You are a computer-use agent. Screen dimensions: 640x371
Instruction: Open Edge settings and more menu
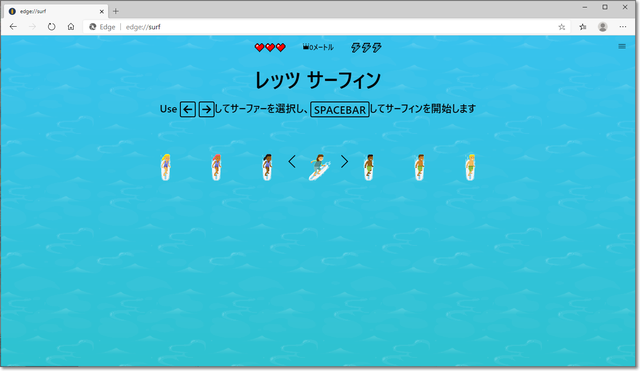tap(622, 27)
